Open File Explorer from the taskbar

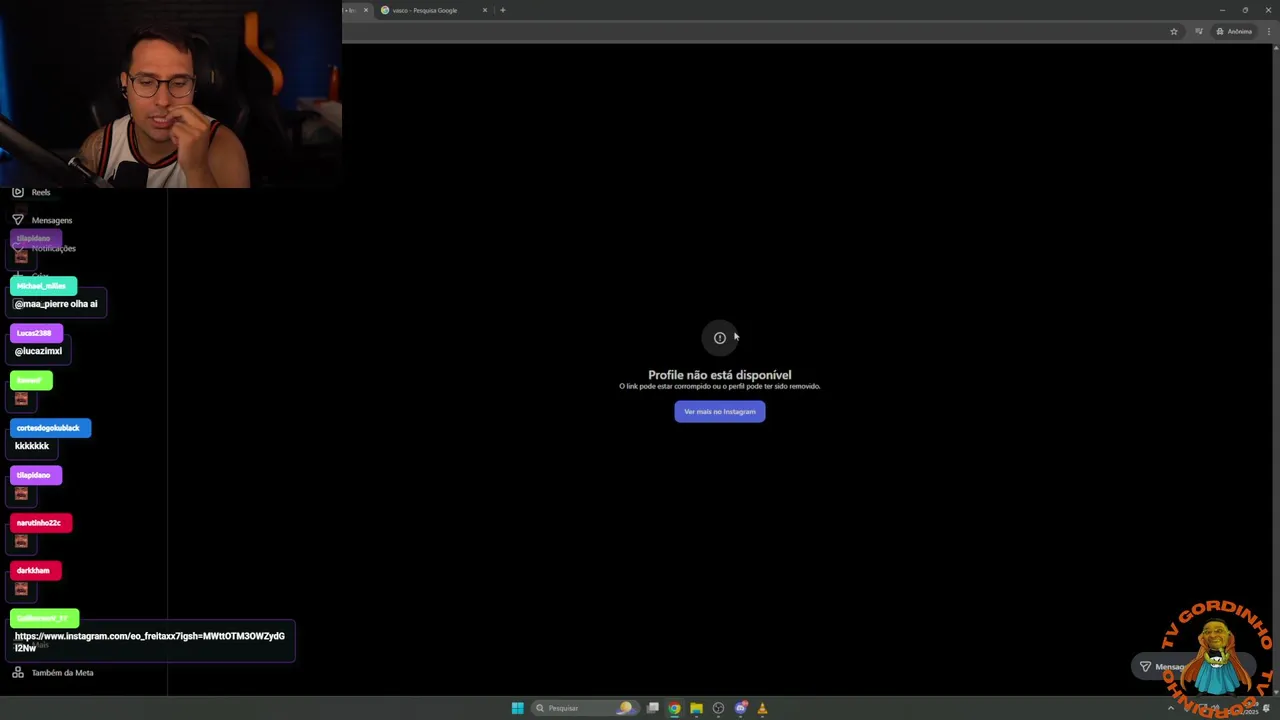(x=696, y=708)
